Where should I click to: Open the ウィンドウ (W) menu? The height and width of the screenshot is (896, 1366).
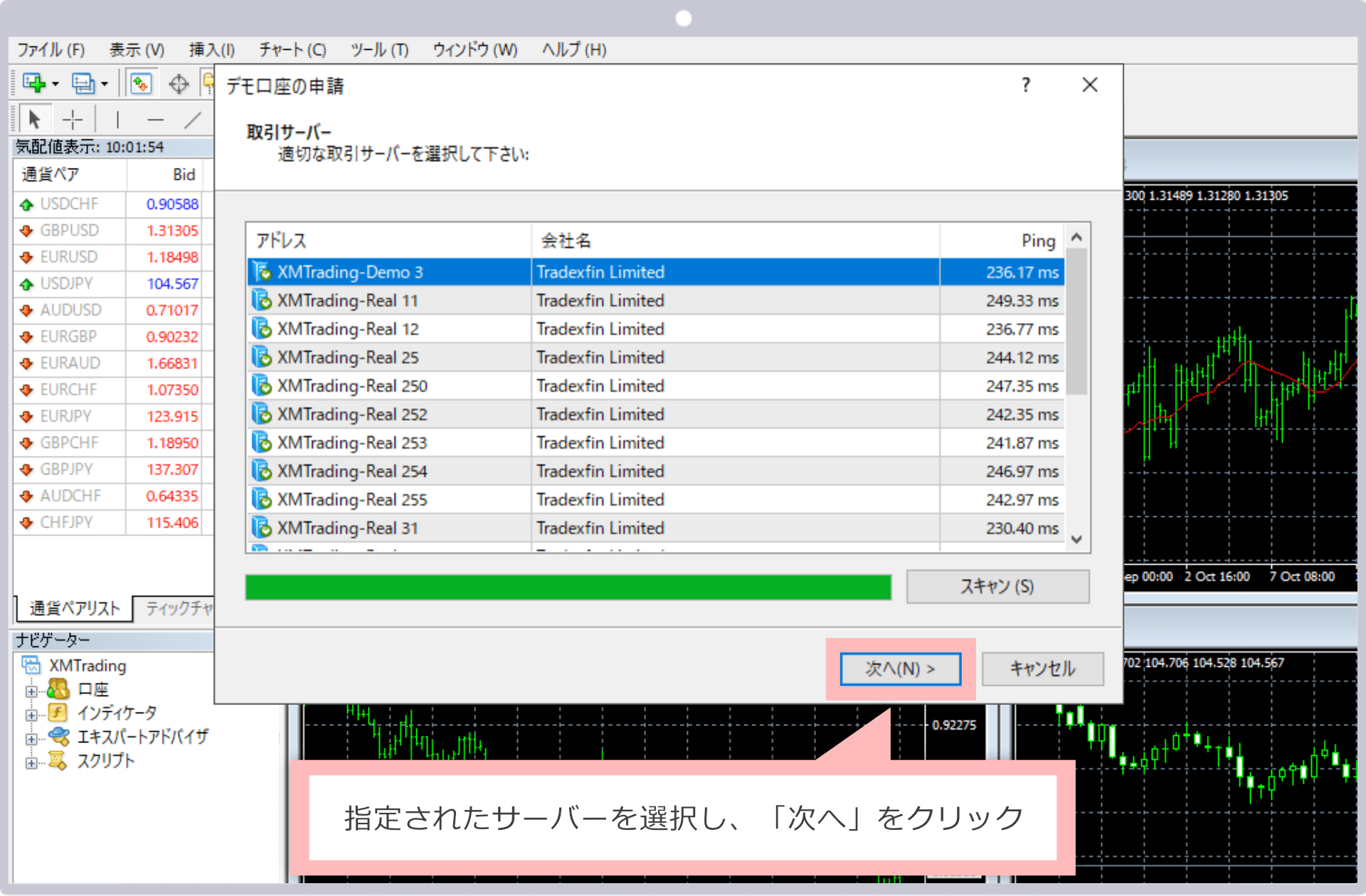pos(475,50)
